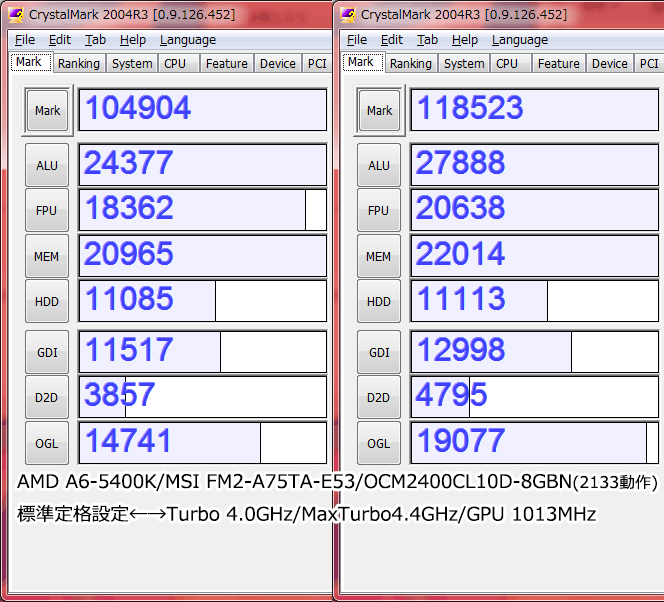The height and width of the screenshot is (602, 664).
Task: Switch to System tab in right window
Action: (x=464, y=64)
